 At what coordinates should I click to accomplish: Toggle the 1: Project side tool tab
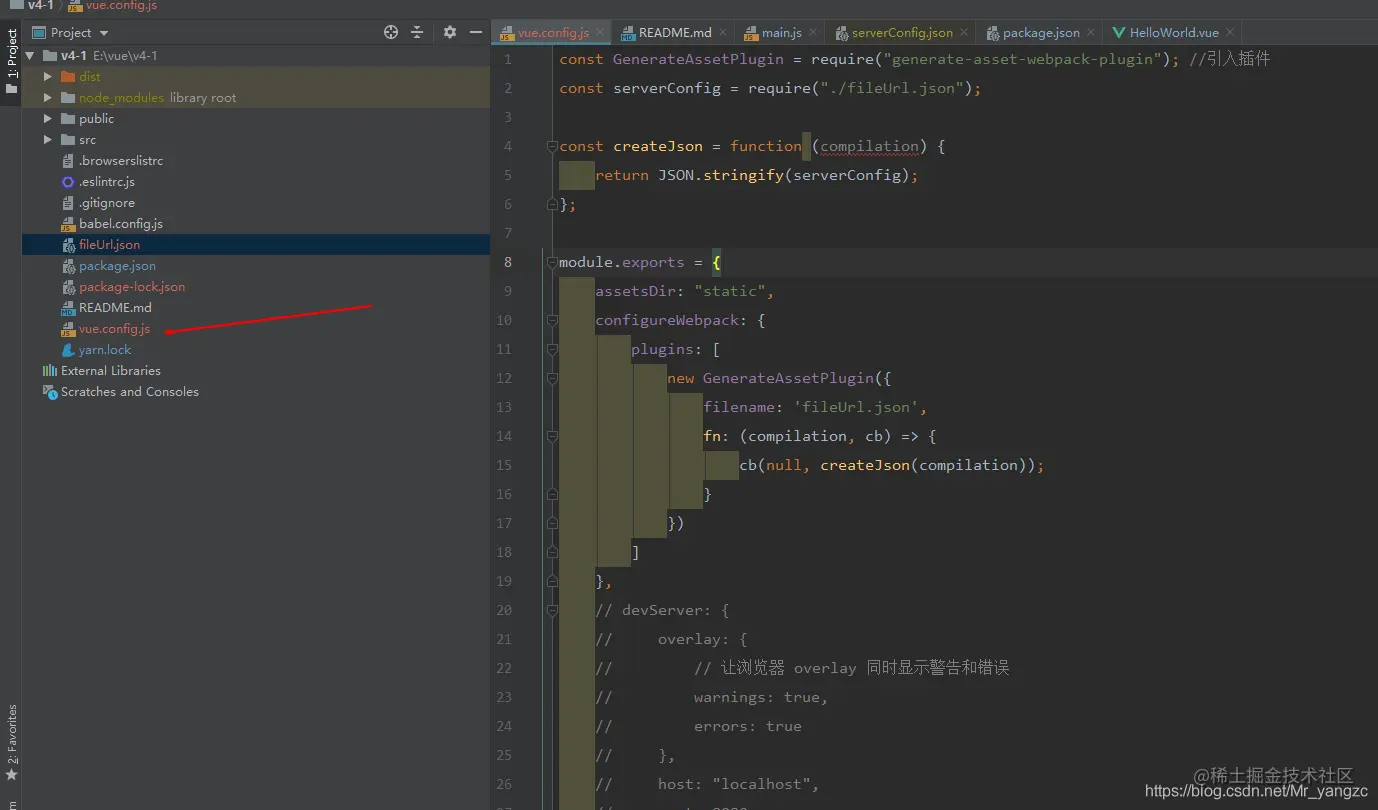click(11, 62)
